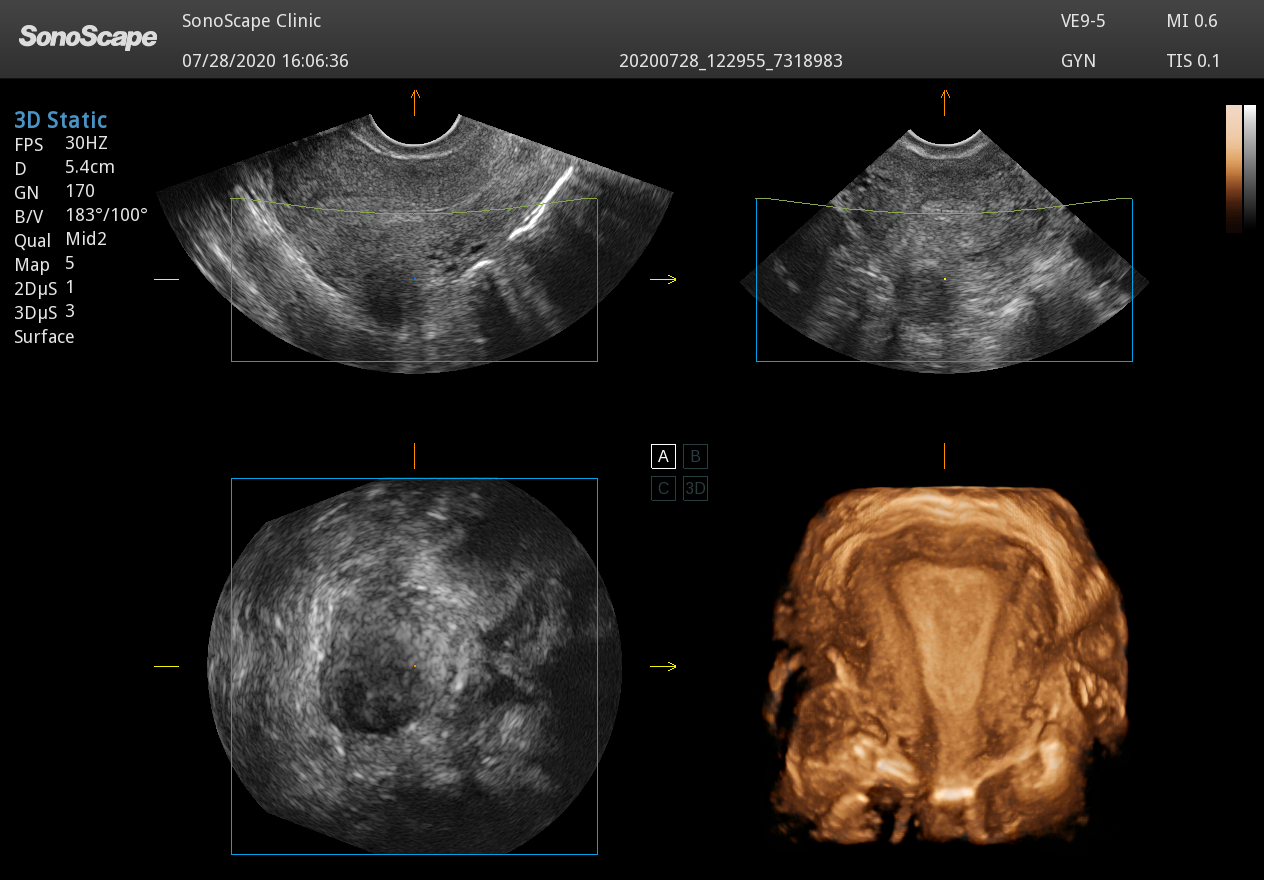Click the FPS parameter label
This screenshot has width=1264, height=880.
click(29, 145)
